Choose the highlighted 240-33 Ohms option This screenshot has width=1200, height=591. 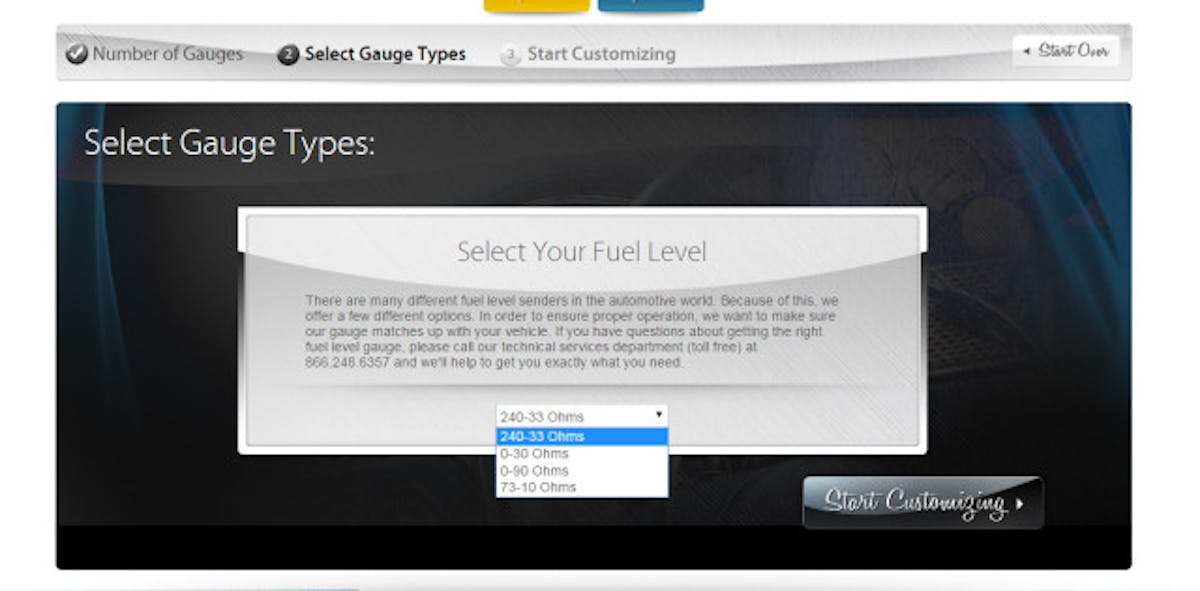click(x=581, y=436)
